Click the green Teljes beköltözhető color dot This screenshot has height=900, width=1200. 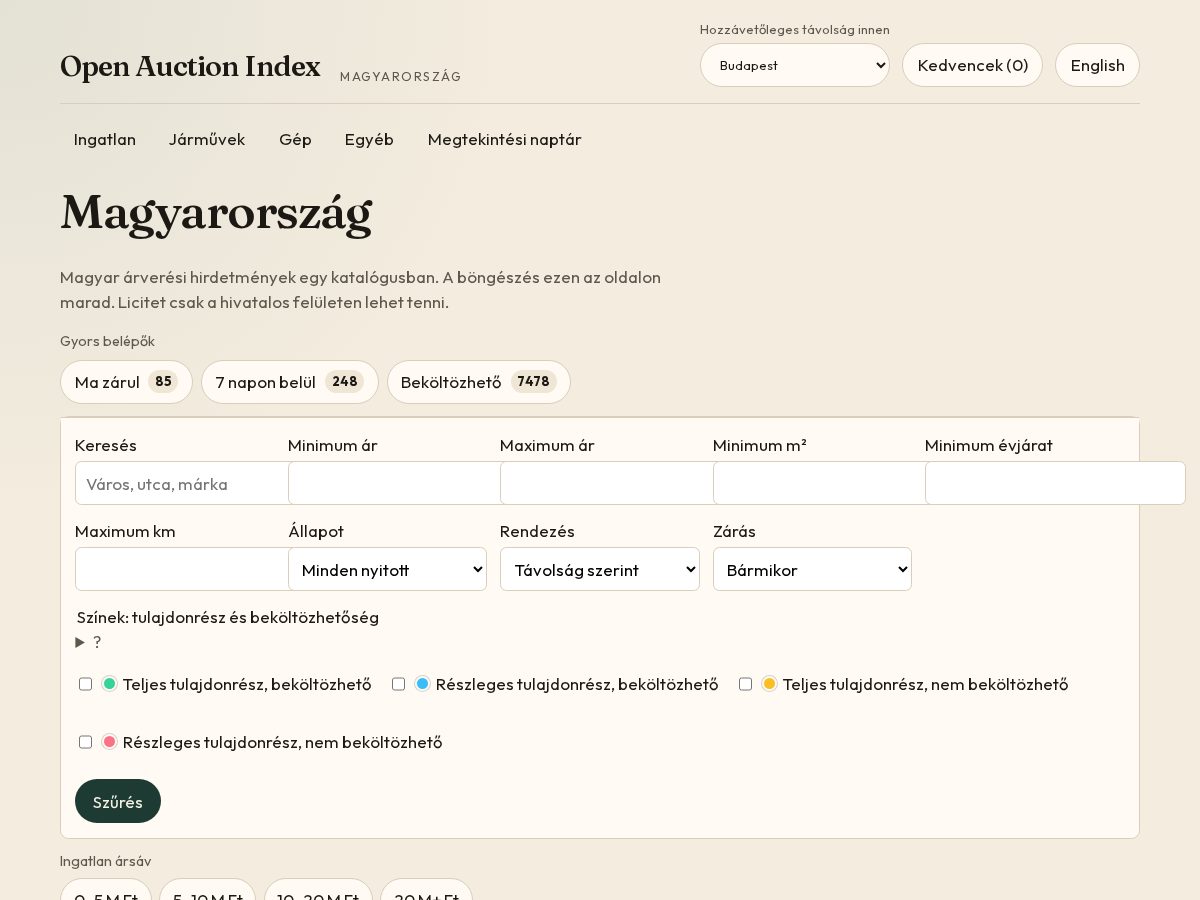tap(110, 684)
